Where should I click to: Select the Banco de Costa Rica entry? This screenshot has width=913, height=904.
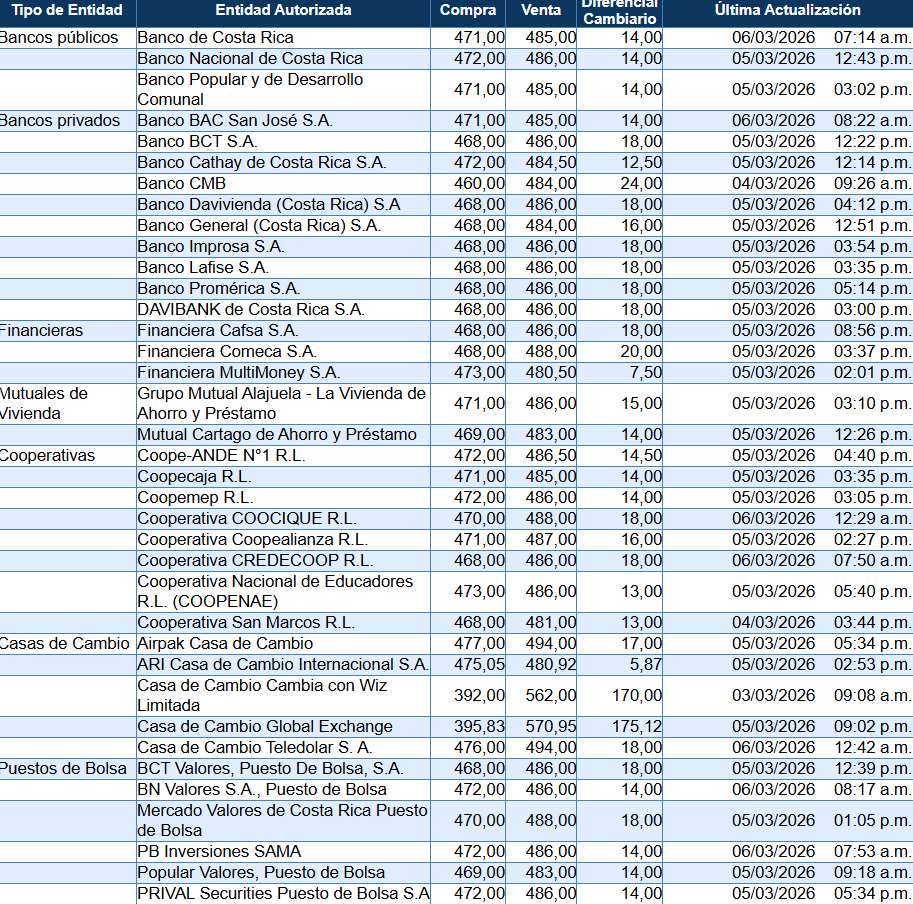(215, 37)
